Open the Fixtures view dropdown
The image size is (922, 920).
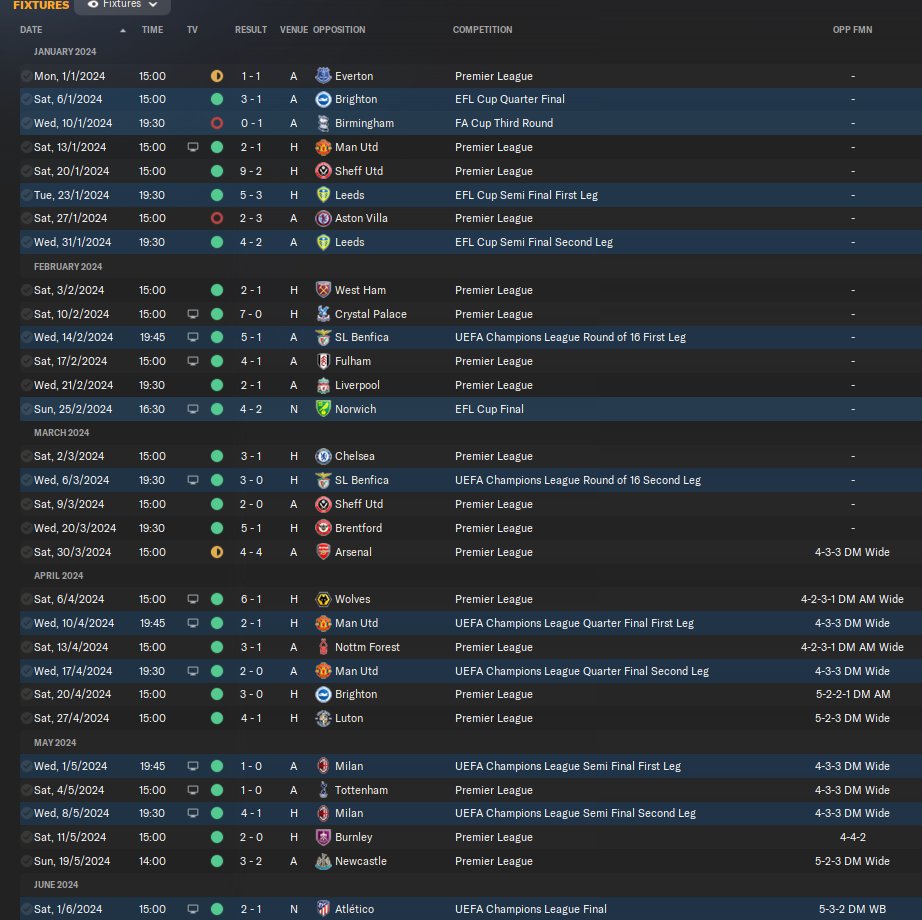point(122,5)
